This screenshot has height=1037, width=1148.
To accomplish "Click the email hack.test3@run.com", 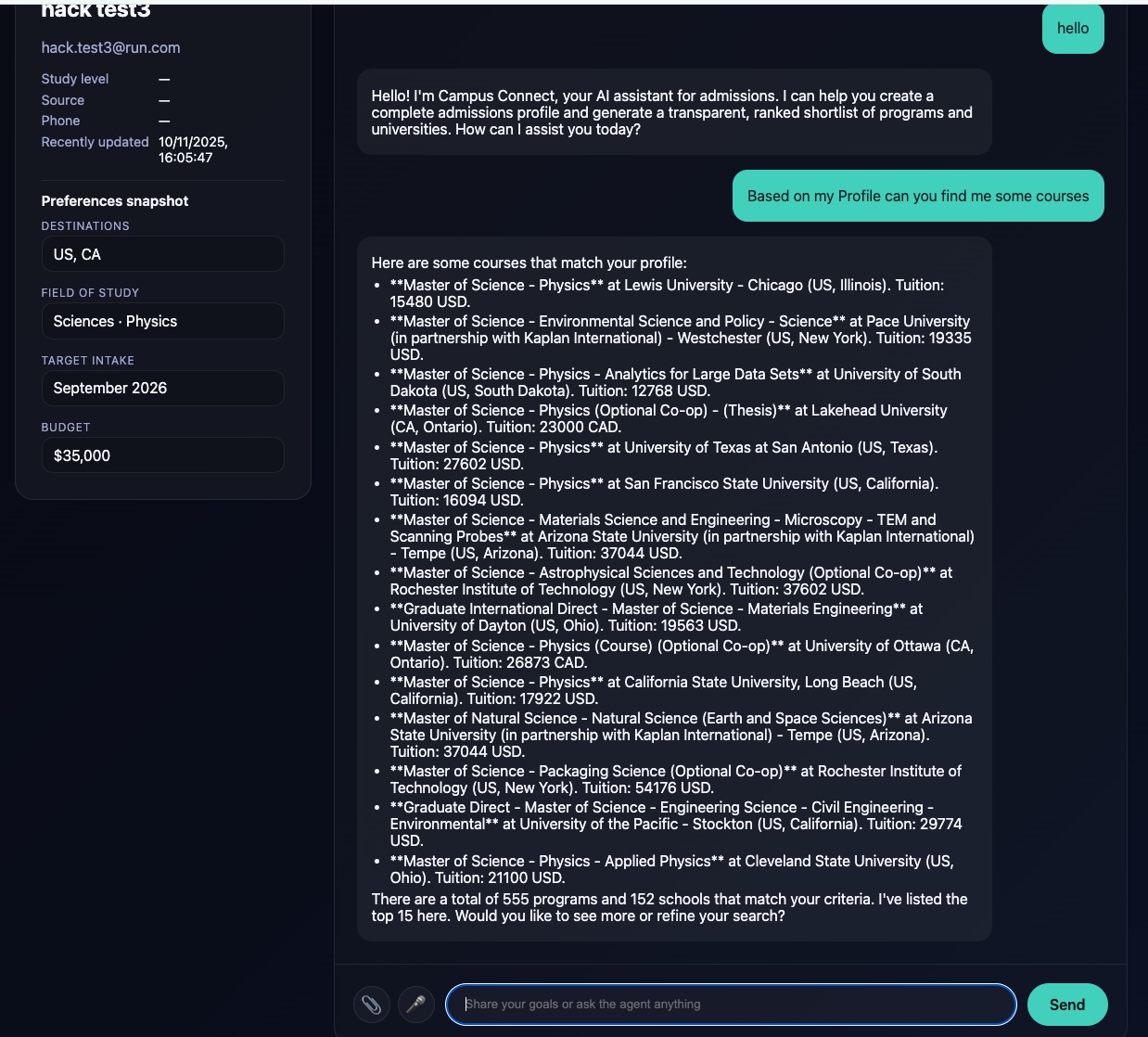I will 110,47.
